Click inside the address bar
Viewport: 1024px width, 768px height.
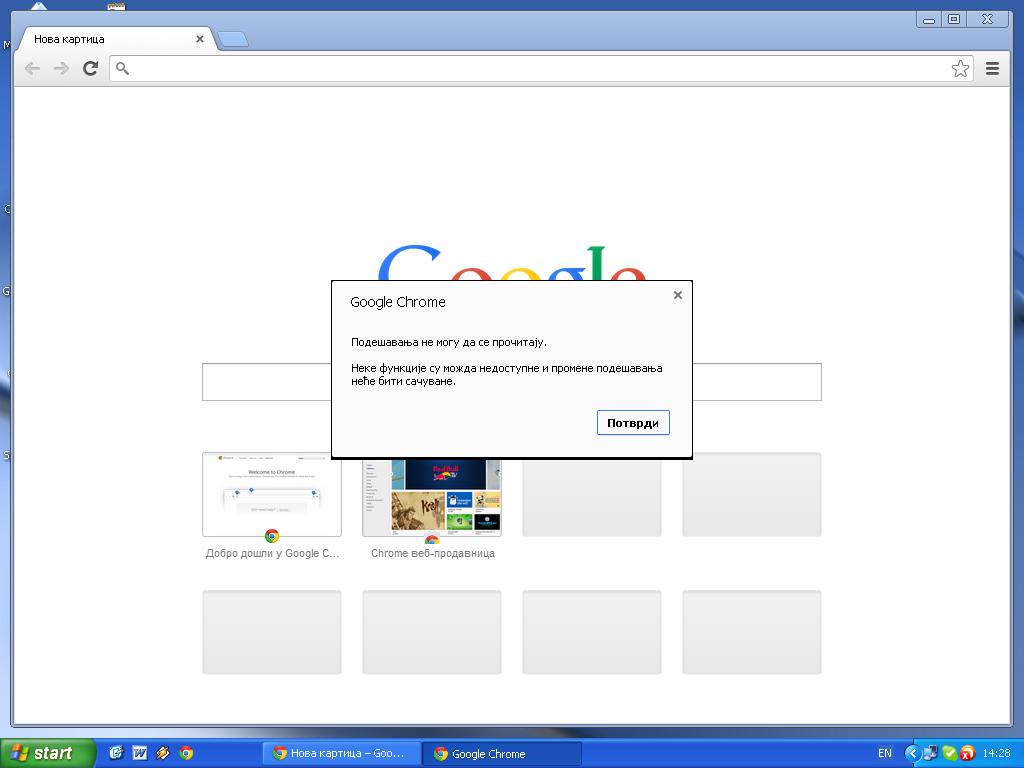click(541, 69)
